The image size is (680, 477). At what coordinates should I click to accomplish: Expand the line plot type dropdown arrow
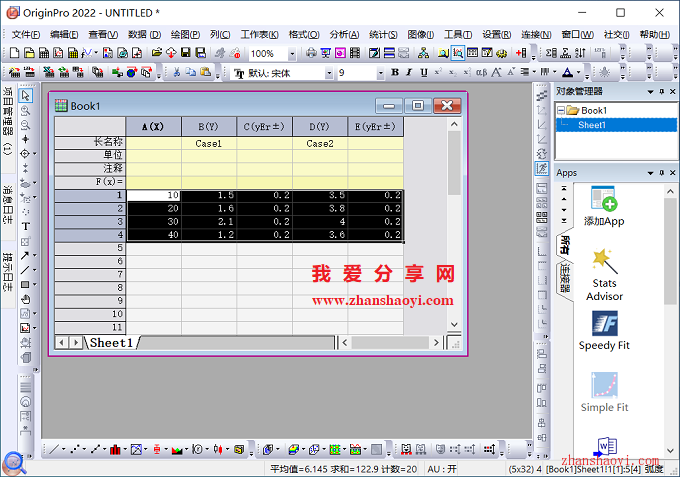(x=63, y=450)
